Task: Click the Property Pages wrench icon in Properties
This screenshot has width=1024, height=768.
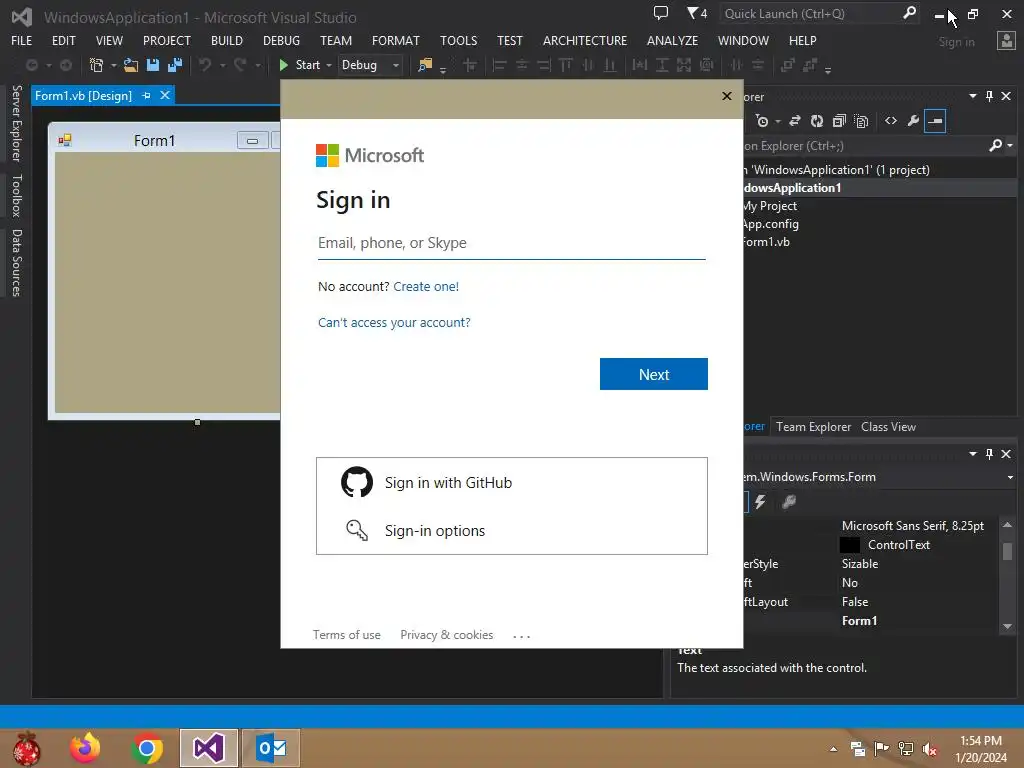Action: tap(789, 502)
